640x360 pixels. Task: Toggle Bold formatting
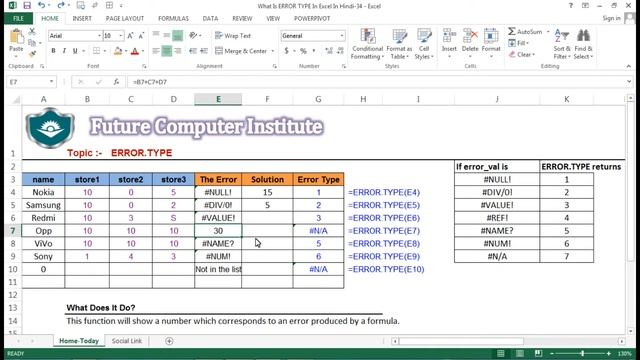pyautogui.click(x=53, y=51)
